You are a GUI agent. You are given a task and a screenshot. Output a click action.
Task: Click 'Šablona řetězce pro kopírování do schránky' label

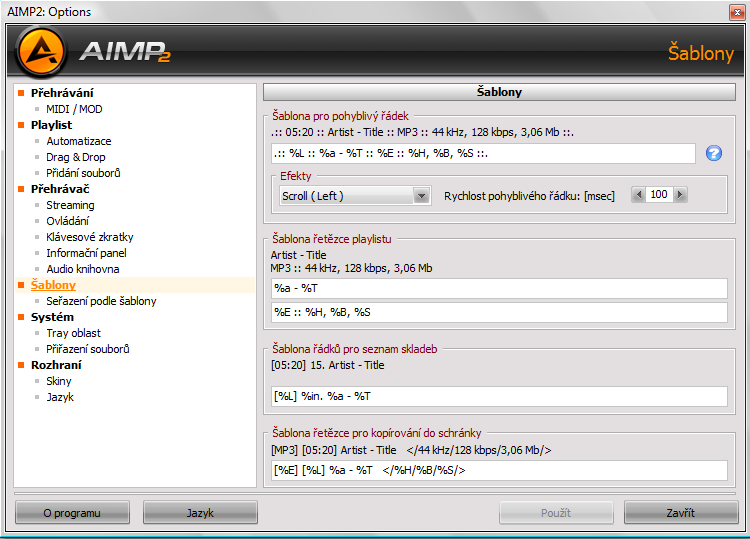(377, 433)
